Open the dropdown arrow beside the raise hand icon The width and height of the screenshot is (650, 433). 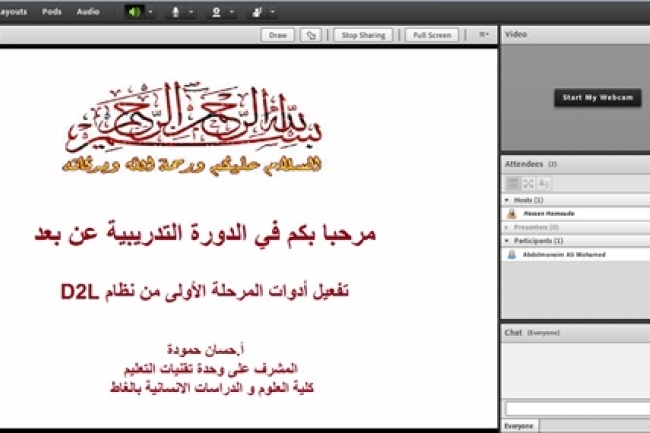point(273,12)
